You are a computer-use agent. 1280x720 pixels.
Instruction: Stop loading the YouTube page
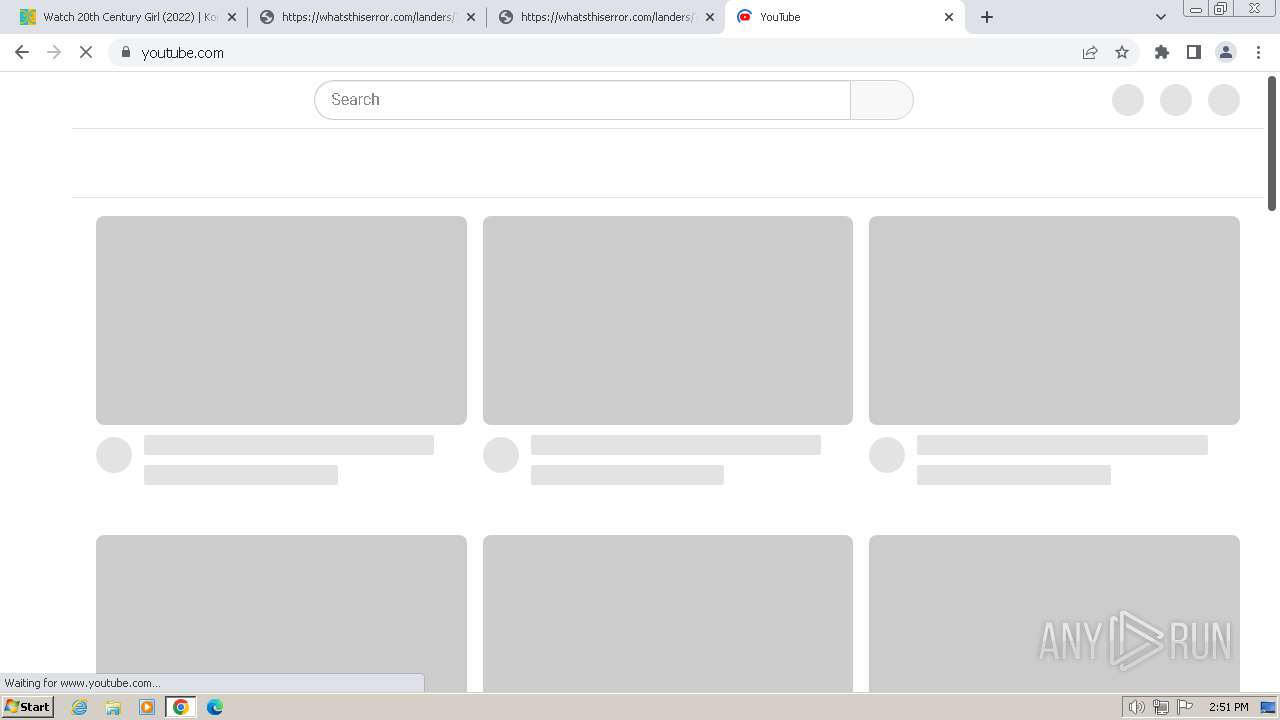(x=86, y=52)
